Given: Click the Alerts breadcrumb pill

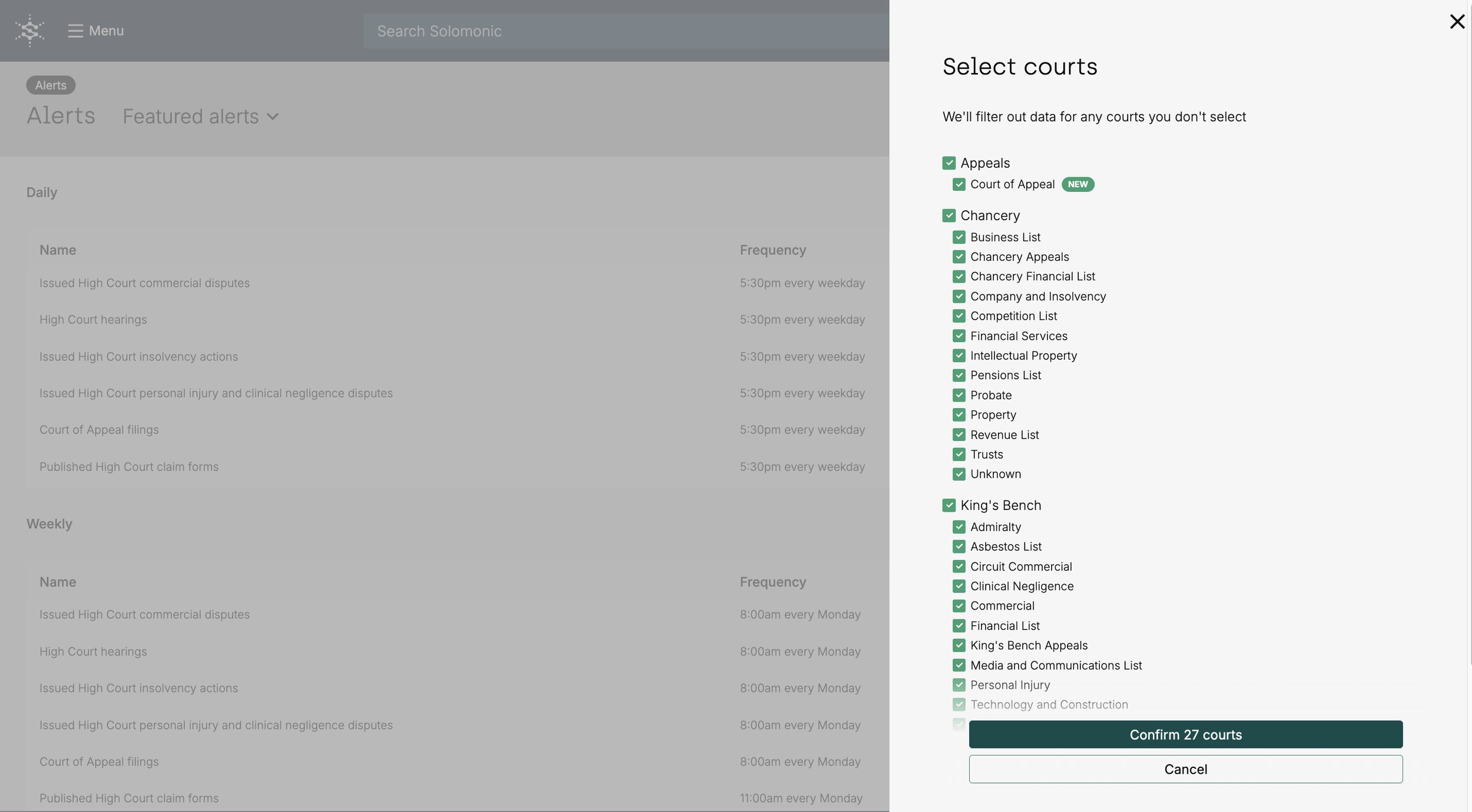Looking at the screenshot, I should tap(51, 85).
